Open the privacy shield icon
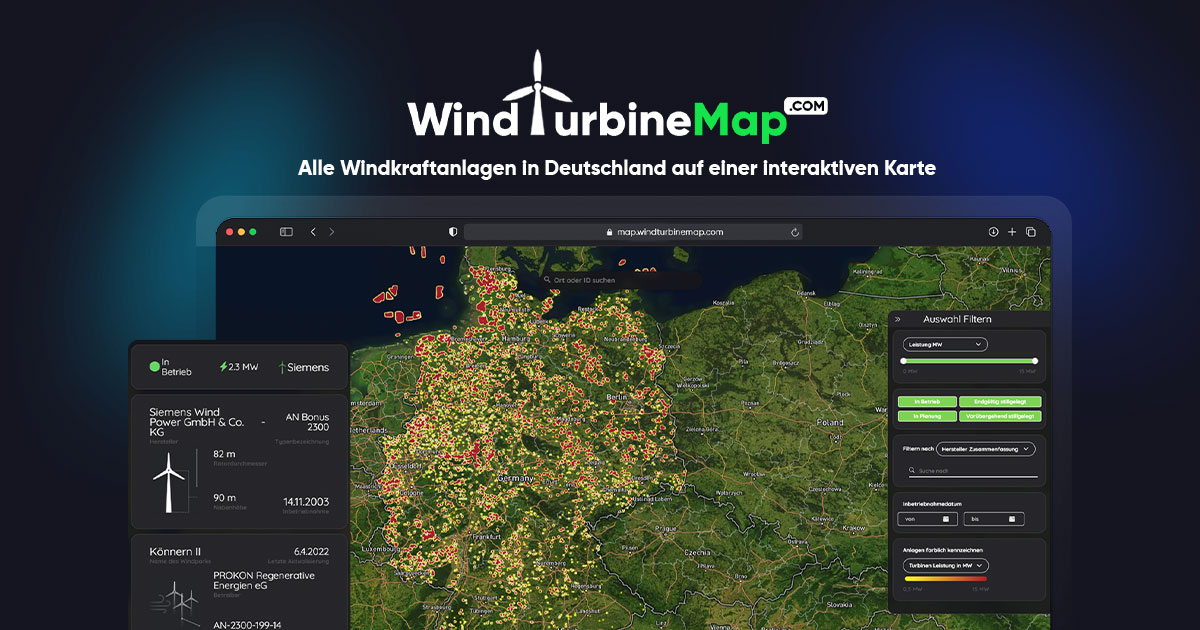The width and height of the screenshot is (1200, 630). (x=453, y=232)
